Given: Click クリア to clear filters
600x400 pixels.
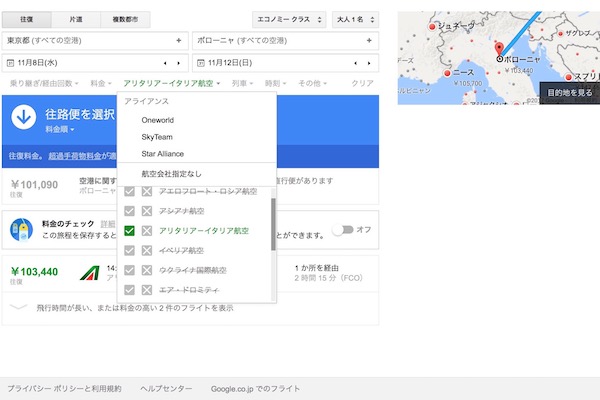Looking at the screenshot, I should (362, 83).
